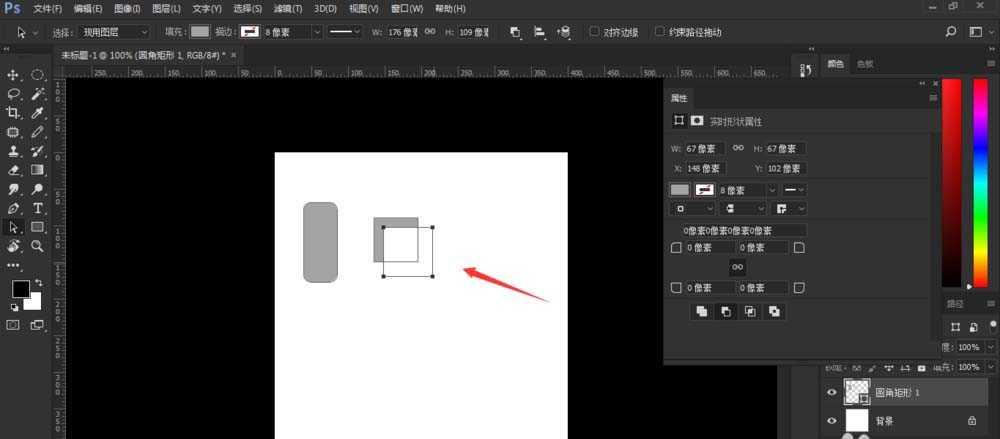Select the Horizontal Type tool

[x=38, y=208]
